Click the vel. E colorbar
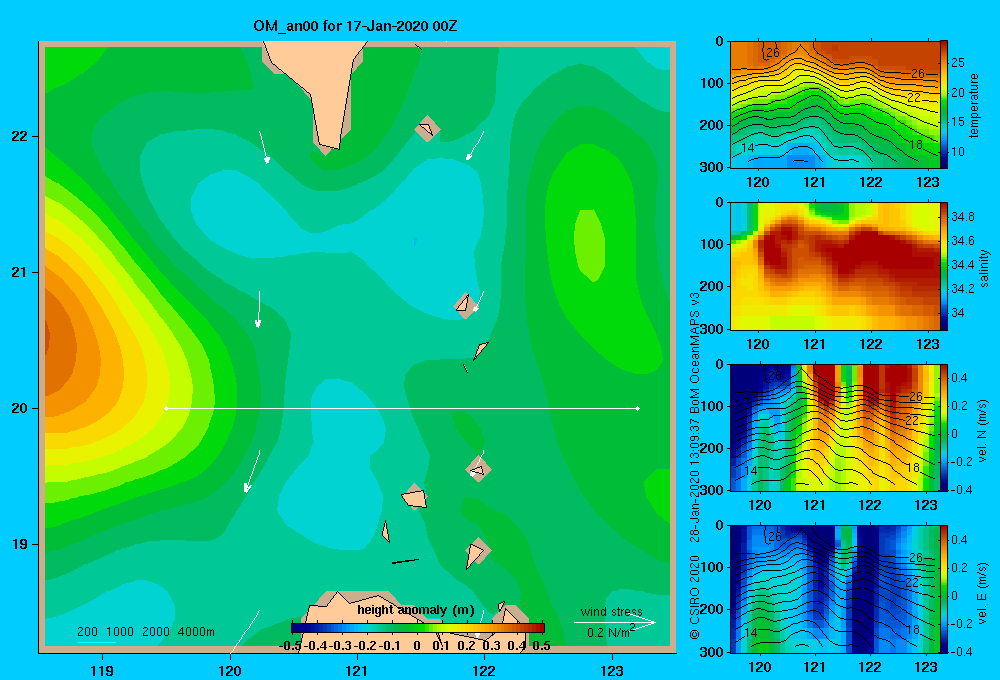 (x=944, y=589)
